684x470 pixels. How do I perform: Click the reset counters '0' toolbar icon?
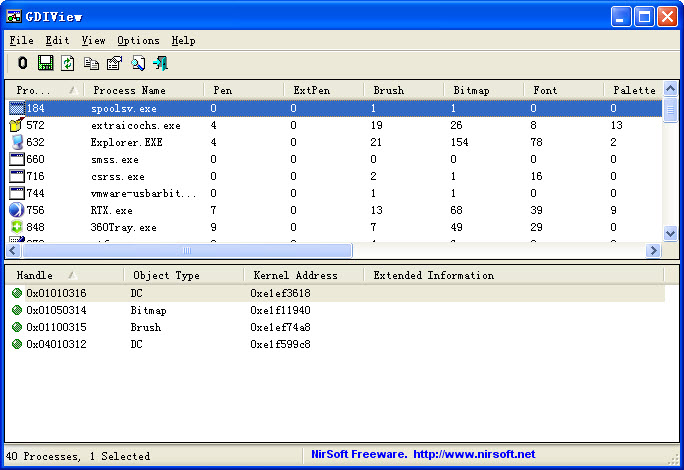[23, 63]
